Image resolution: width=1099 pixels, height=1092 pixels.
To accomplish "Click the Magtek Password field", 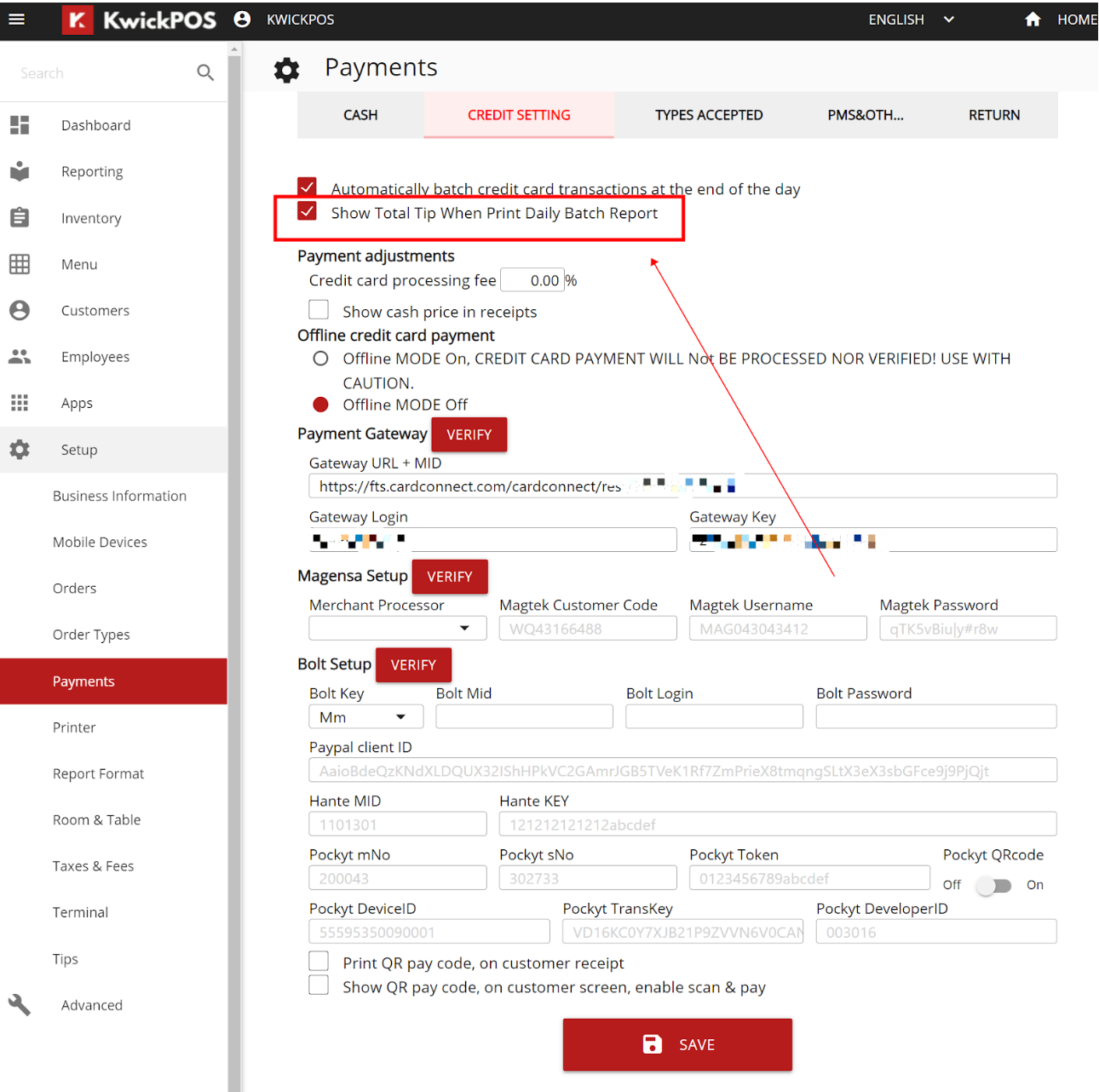I will [x=968, y=629].
